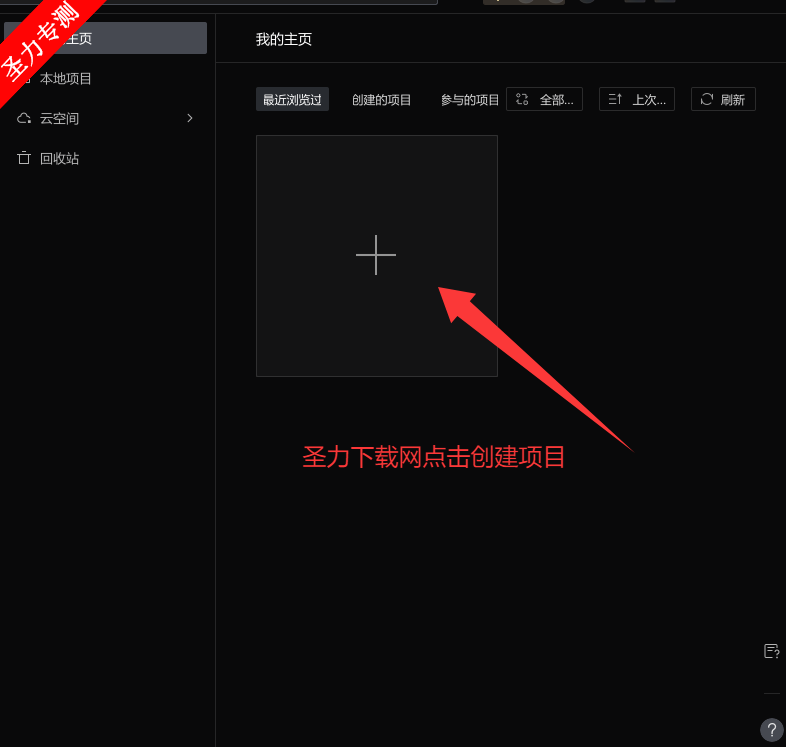Expand the 云空间 chevron arrow
This screenshot has width=786, height=747.
(189, 118)
